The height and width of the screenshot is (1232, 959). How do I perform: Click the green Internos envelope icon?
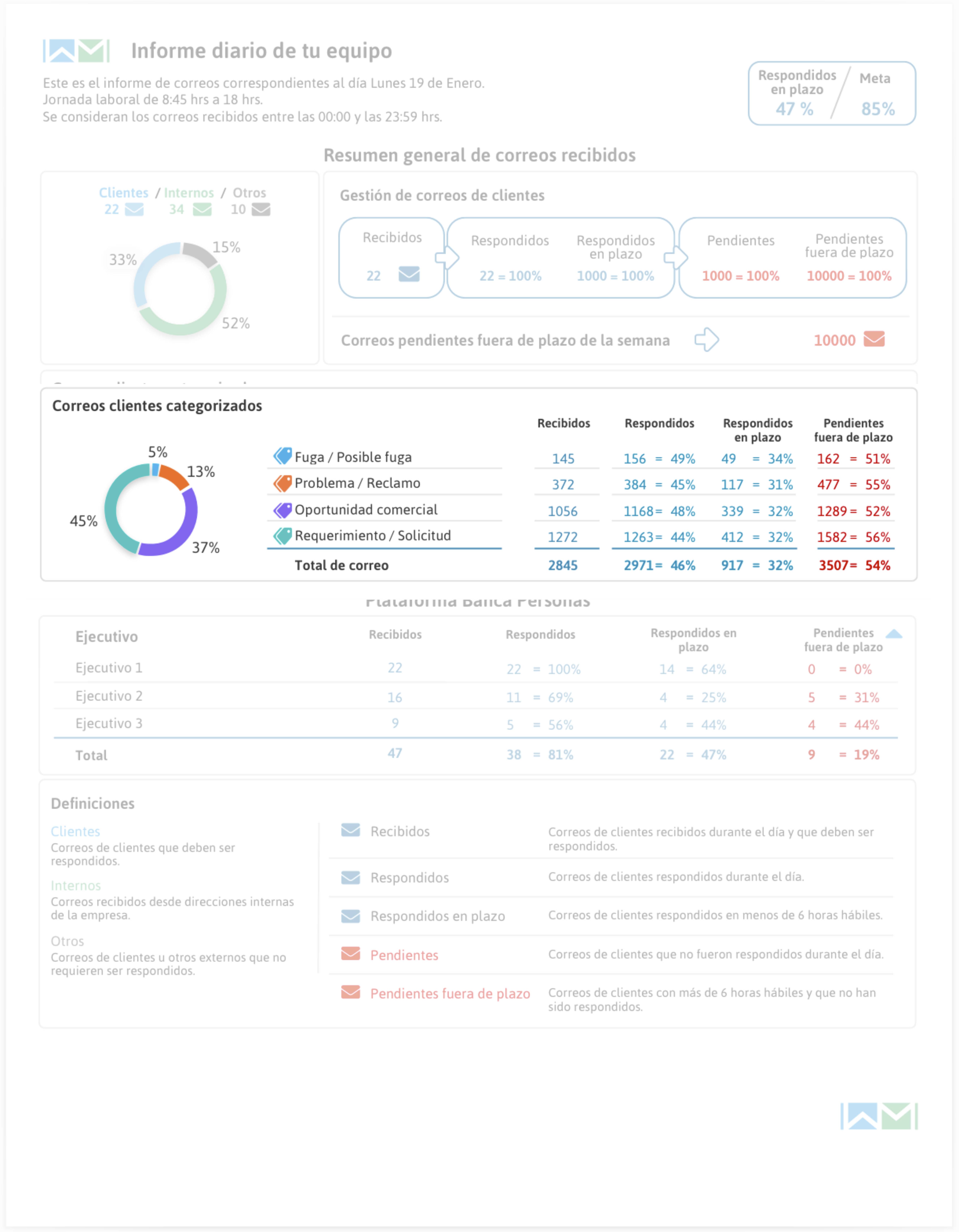coord(202,209)
